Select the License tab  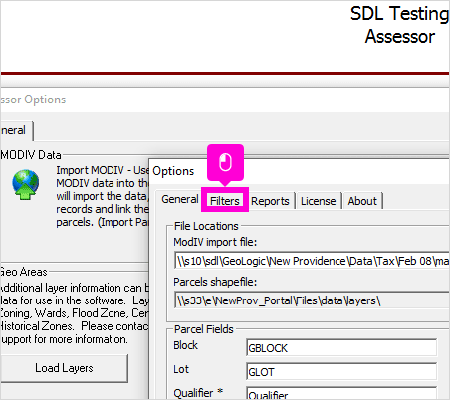(x=318, y=201)
